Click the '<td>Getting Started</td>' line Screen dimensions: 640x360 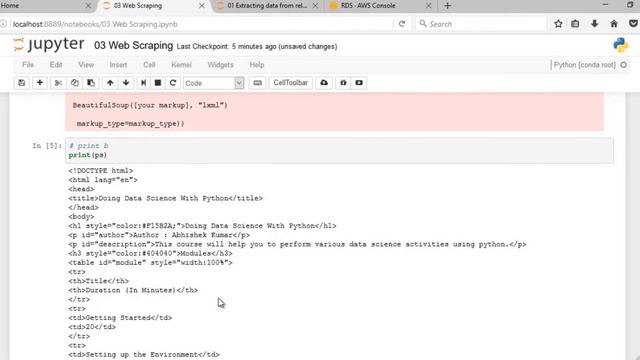pos(120,318)
